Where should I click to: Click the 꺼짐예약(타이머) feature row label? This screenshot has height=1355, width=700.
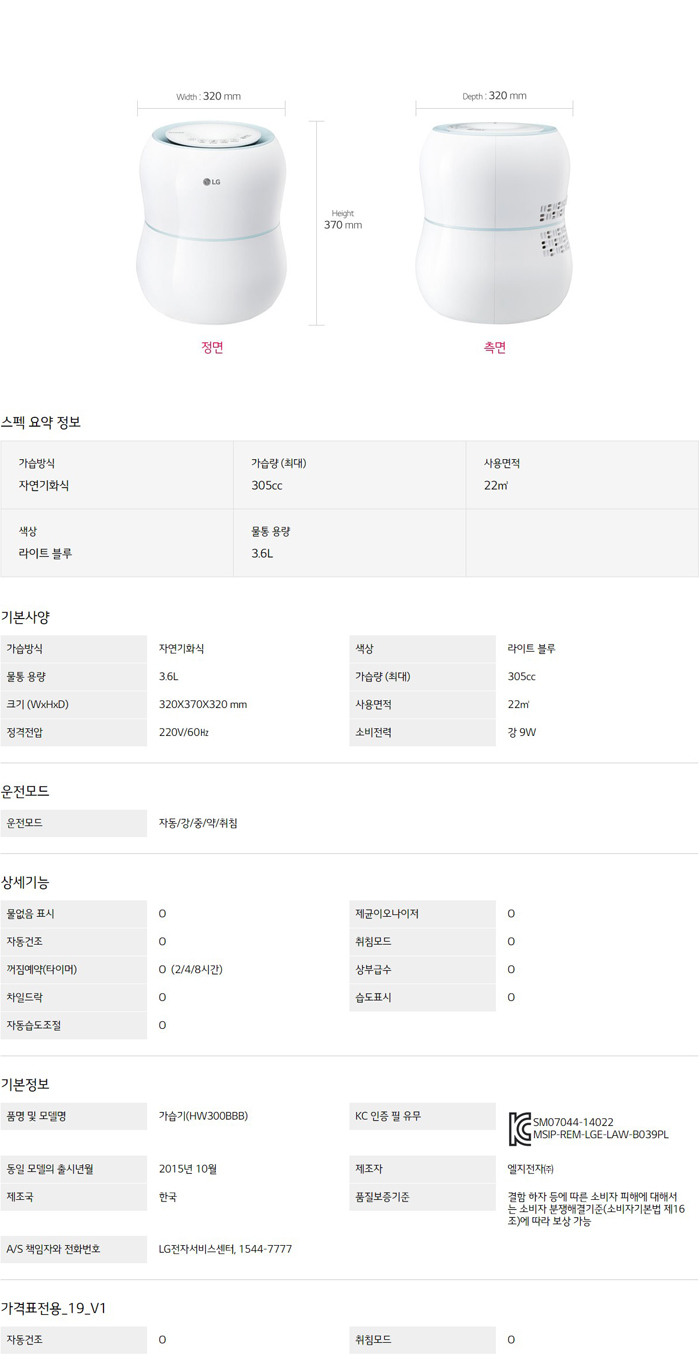(42, 969)
